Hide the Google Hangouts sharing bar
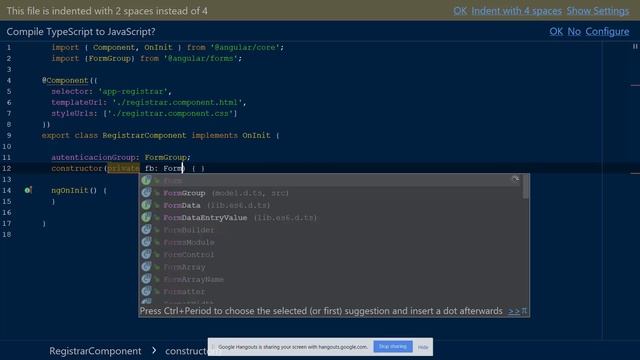The image size is (640, 360). 423,347
